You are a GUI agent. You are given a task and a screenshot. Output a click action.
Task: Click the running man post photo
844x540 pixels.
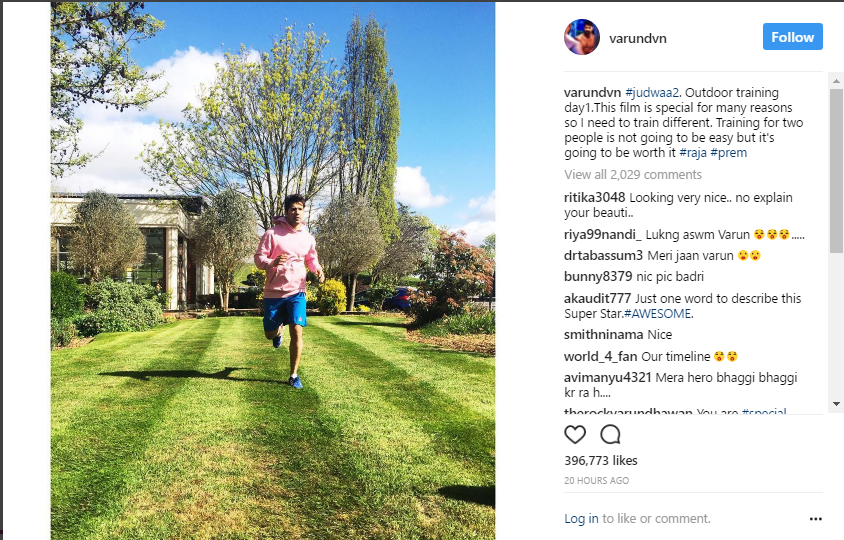click(273, 271)
